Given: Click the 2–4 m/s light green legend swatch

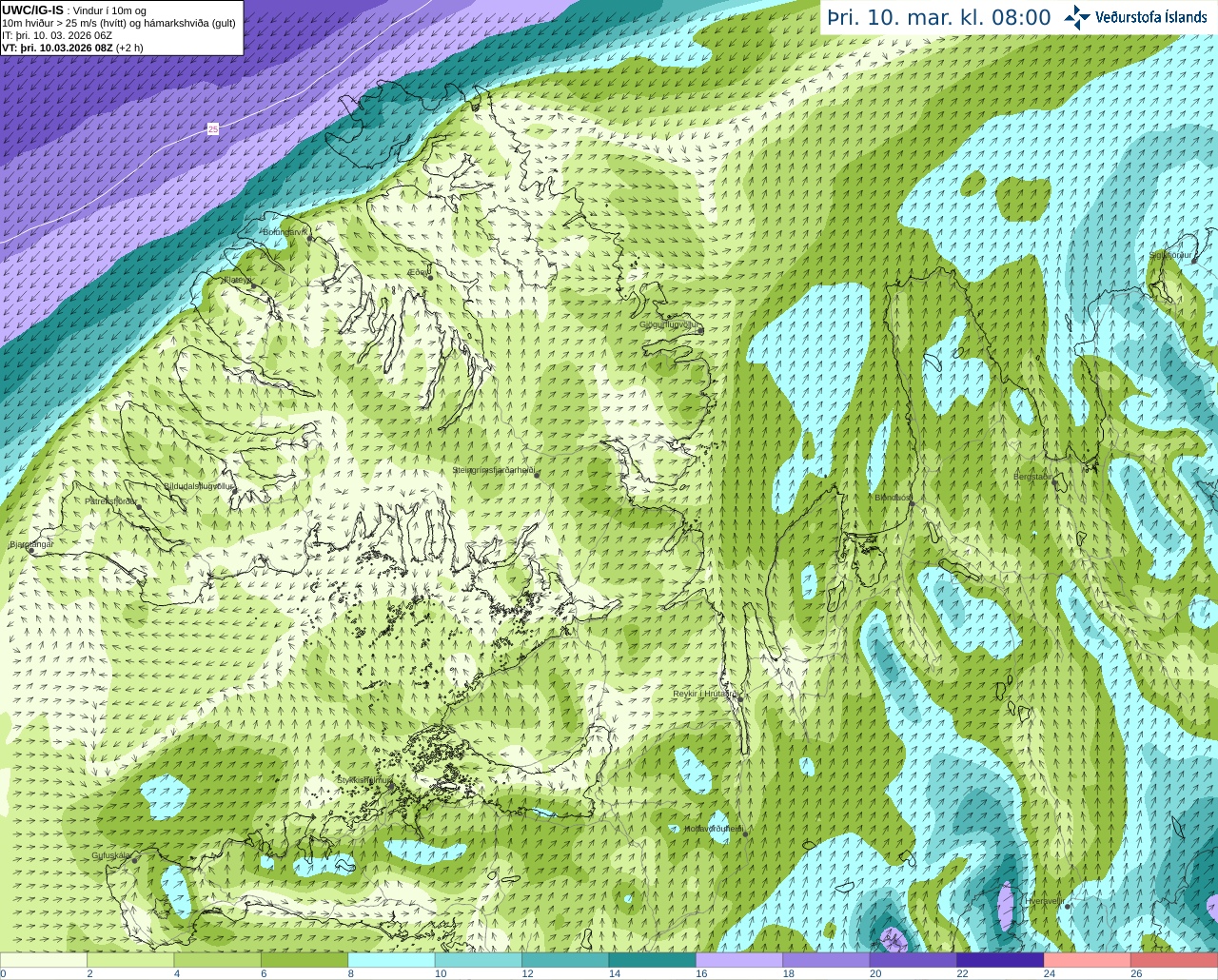Looking at the screenshot, I should click(x=130, y=960).
